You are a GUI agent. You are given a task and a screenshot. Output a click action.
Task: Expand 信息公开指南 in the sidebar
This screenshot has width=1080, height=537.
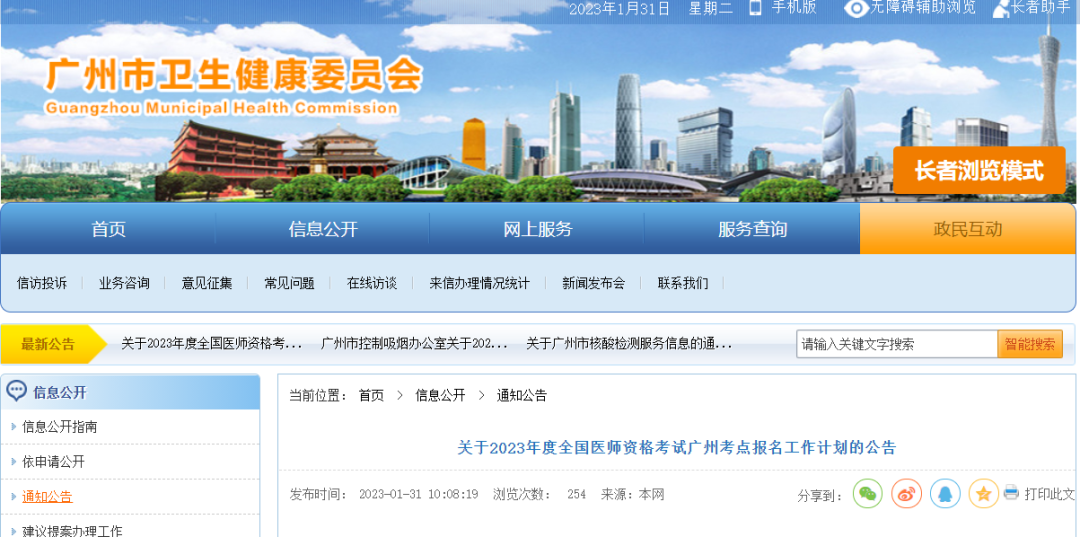60,427
